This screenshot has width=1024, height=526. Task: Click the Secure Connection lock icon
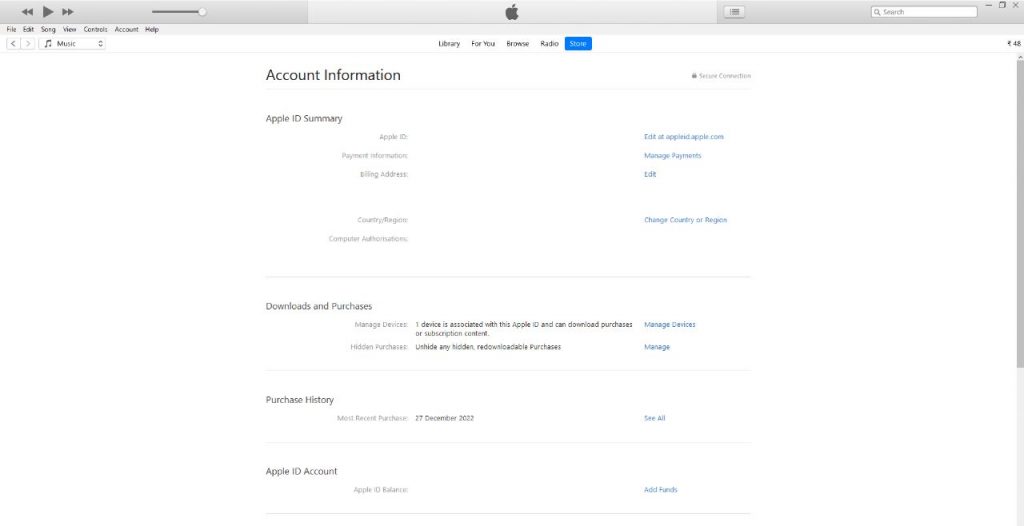694,76
